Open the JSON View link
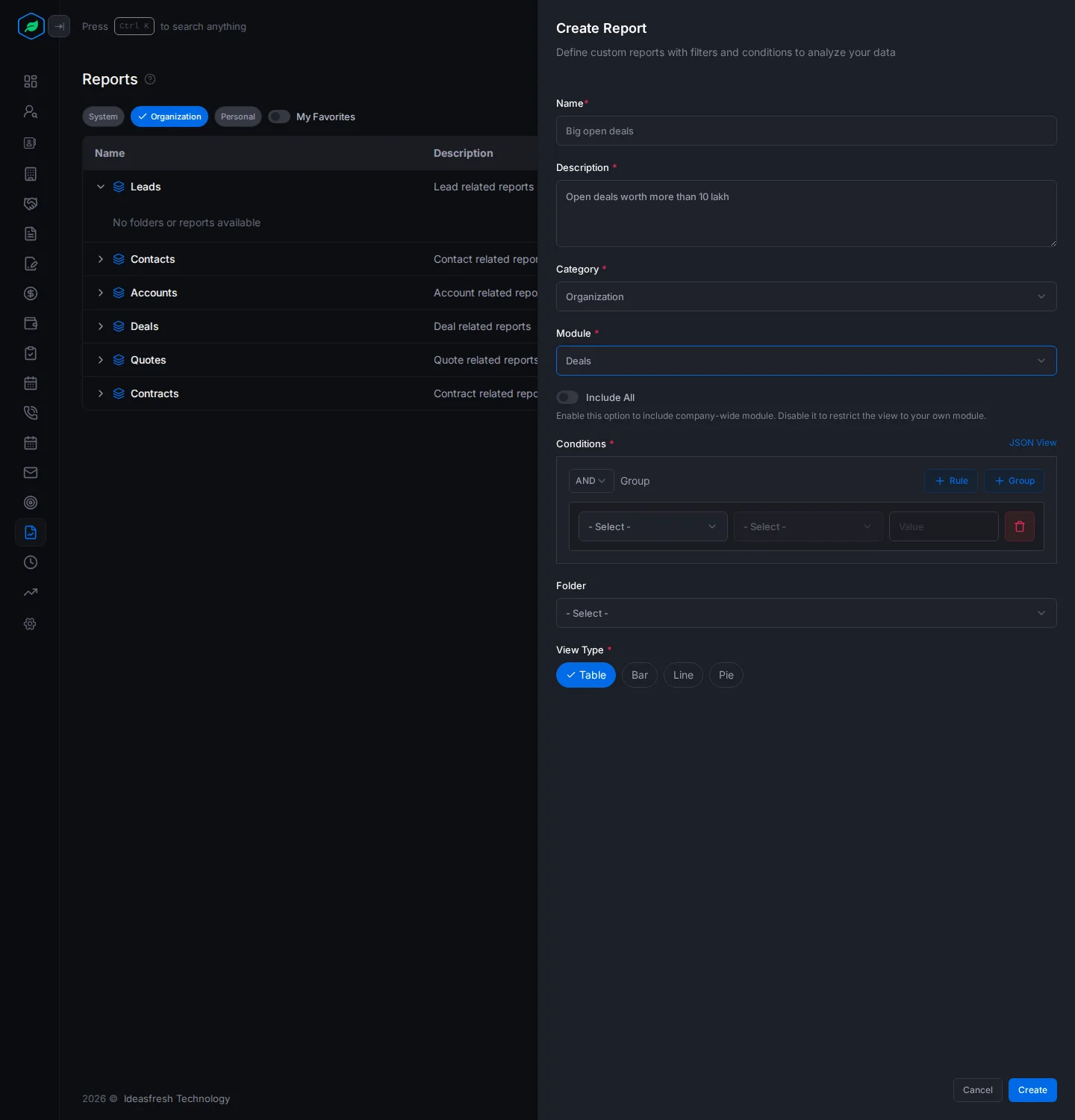This screenshot has height=1120, width=1075. [1033, 443]
